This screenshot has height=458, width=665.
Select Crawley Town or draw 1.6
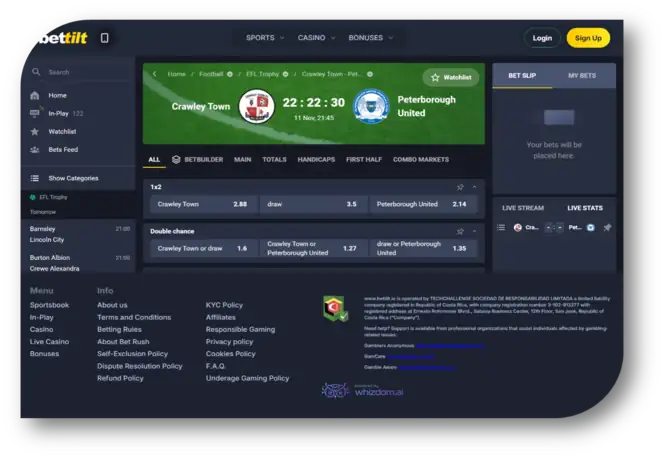(x=204, y=249)
